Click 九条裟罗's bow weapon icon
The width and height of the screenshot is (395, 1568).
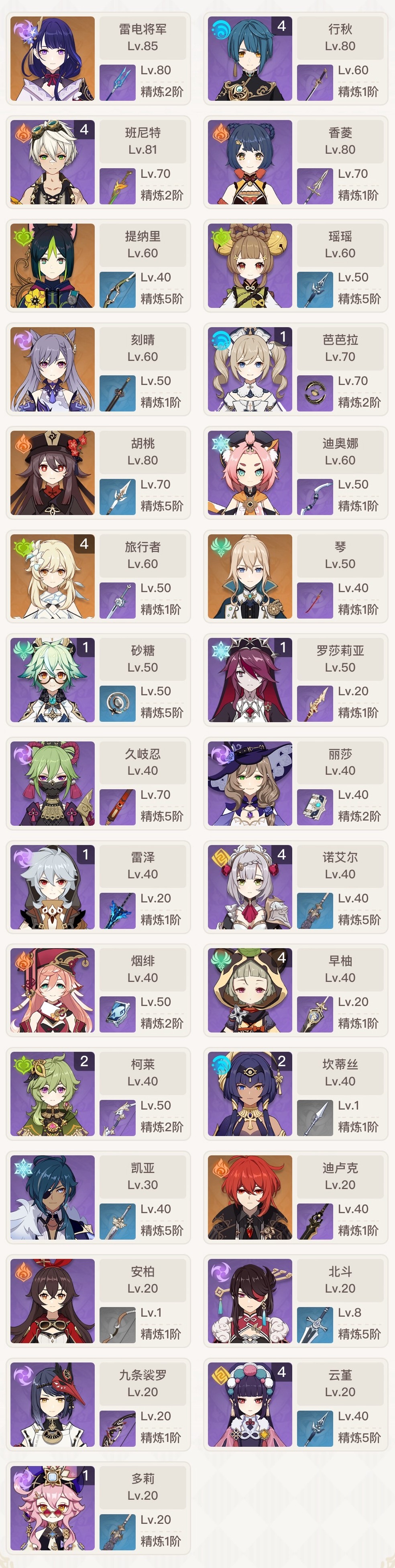118,1428
